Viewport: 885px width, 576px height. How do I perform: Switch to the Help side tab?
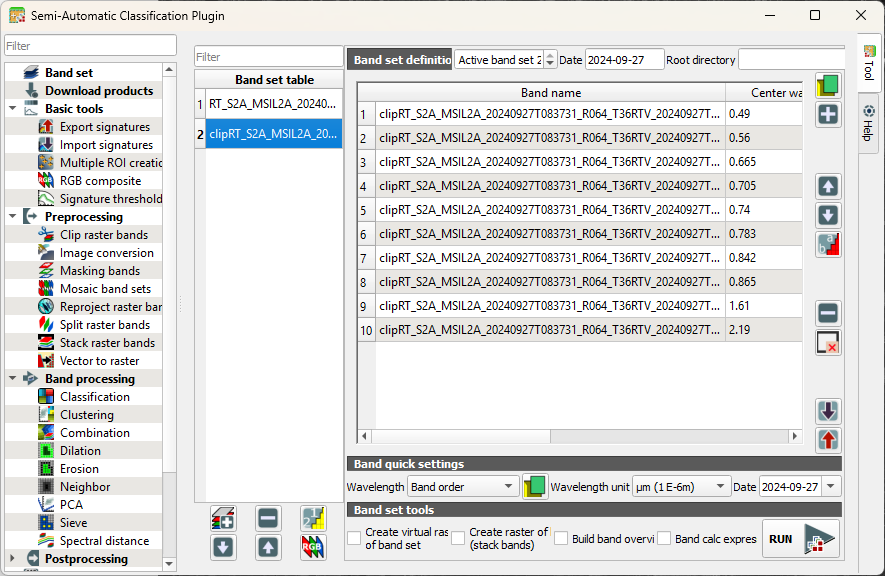click(x=868, y=122)
